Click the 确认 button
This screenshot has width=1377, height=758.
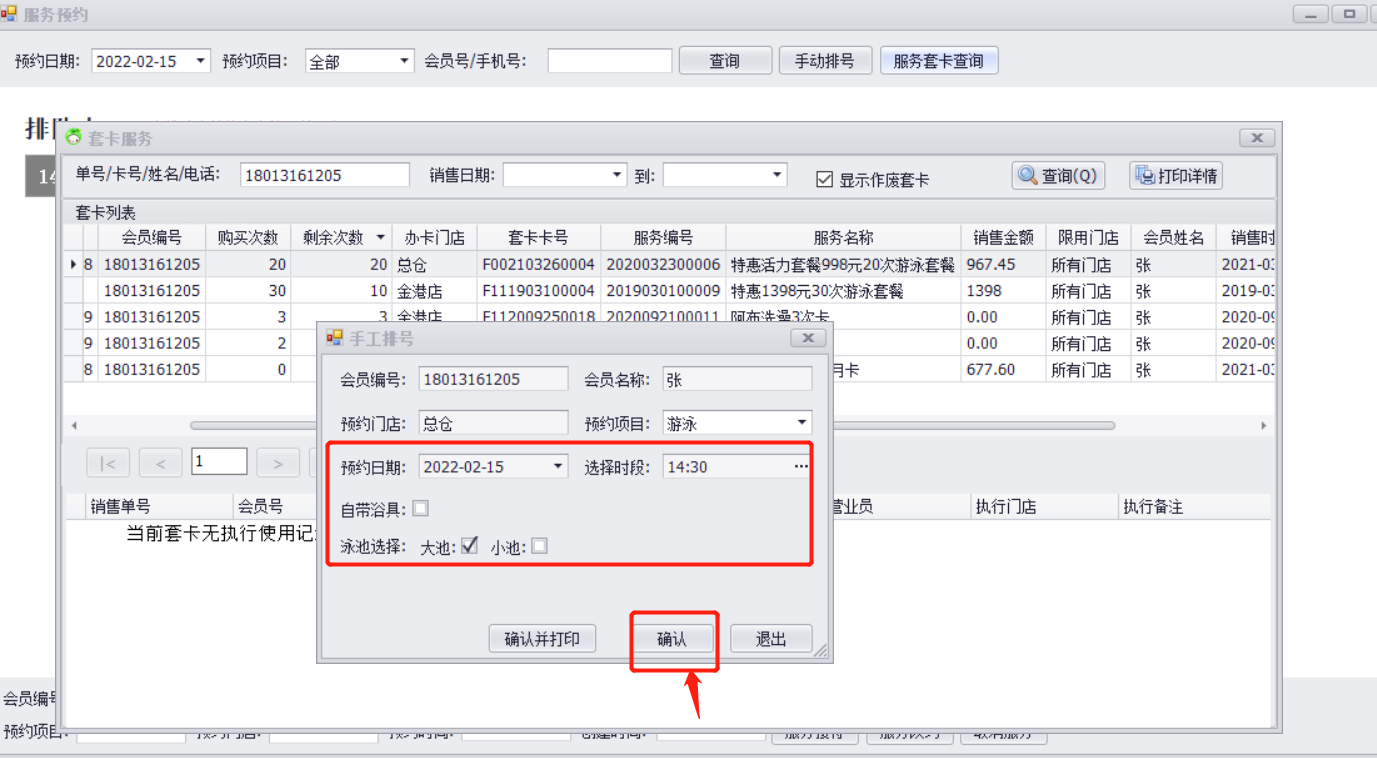click(x=672, y=639)
